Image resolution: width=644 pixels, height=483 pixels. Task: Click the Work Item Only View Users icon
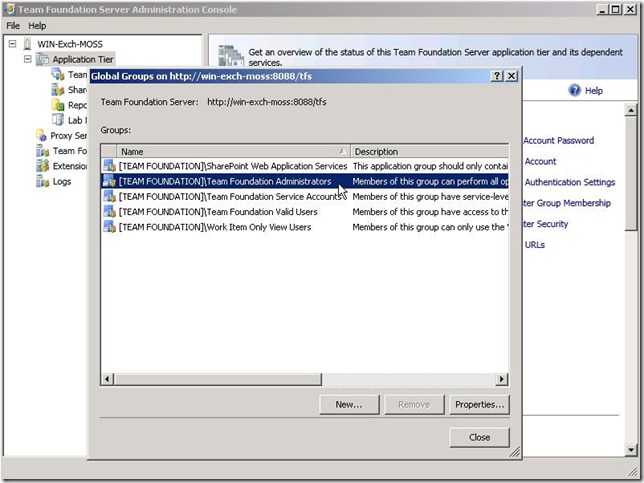click(109, 227)
